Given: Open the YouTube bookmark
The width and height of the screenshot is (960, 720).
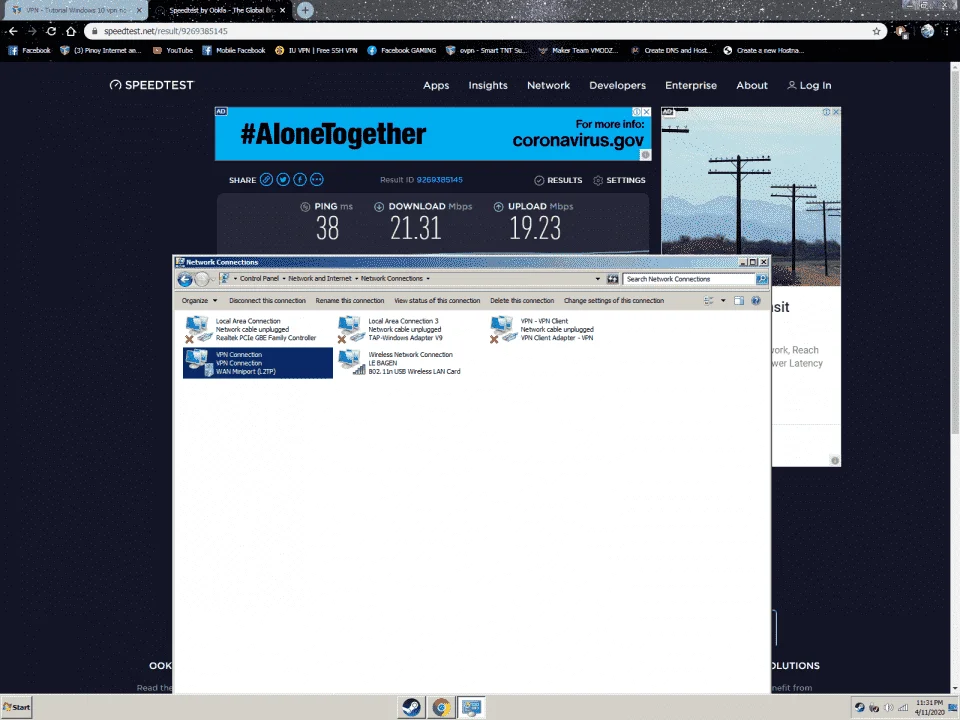Looking at the screenshot, I should [173, 50].
